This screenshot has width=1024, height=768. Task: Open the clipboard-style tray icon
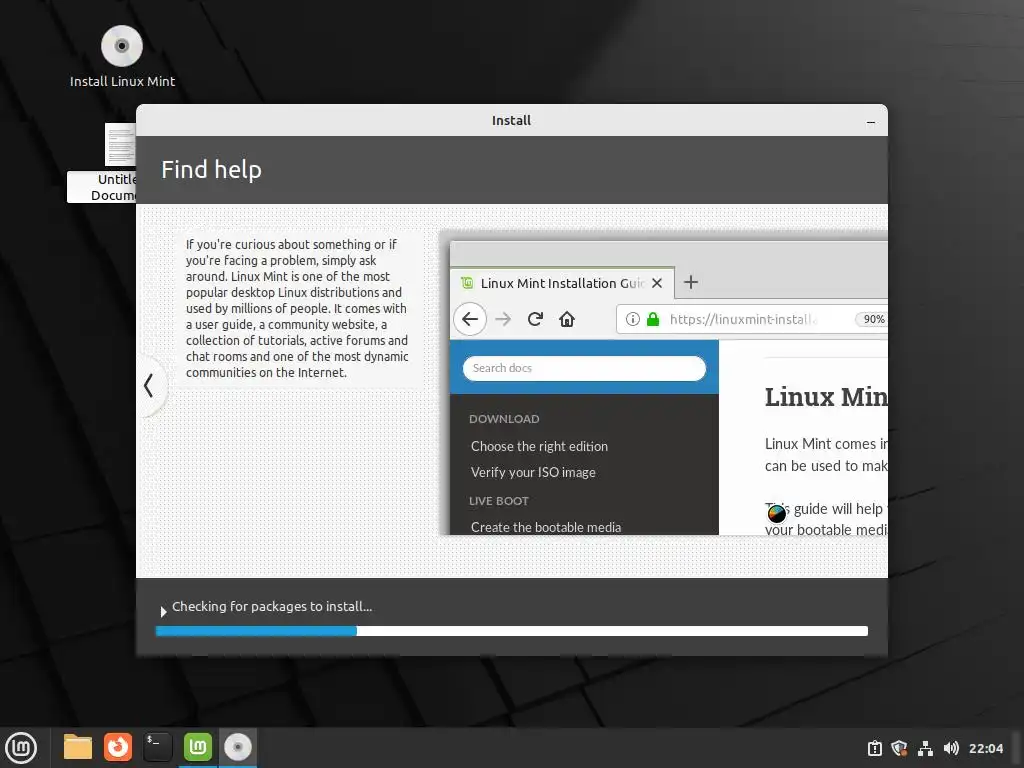coord(874,748)
